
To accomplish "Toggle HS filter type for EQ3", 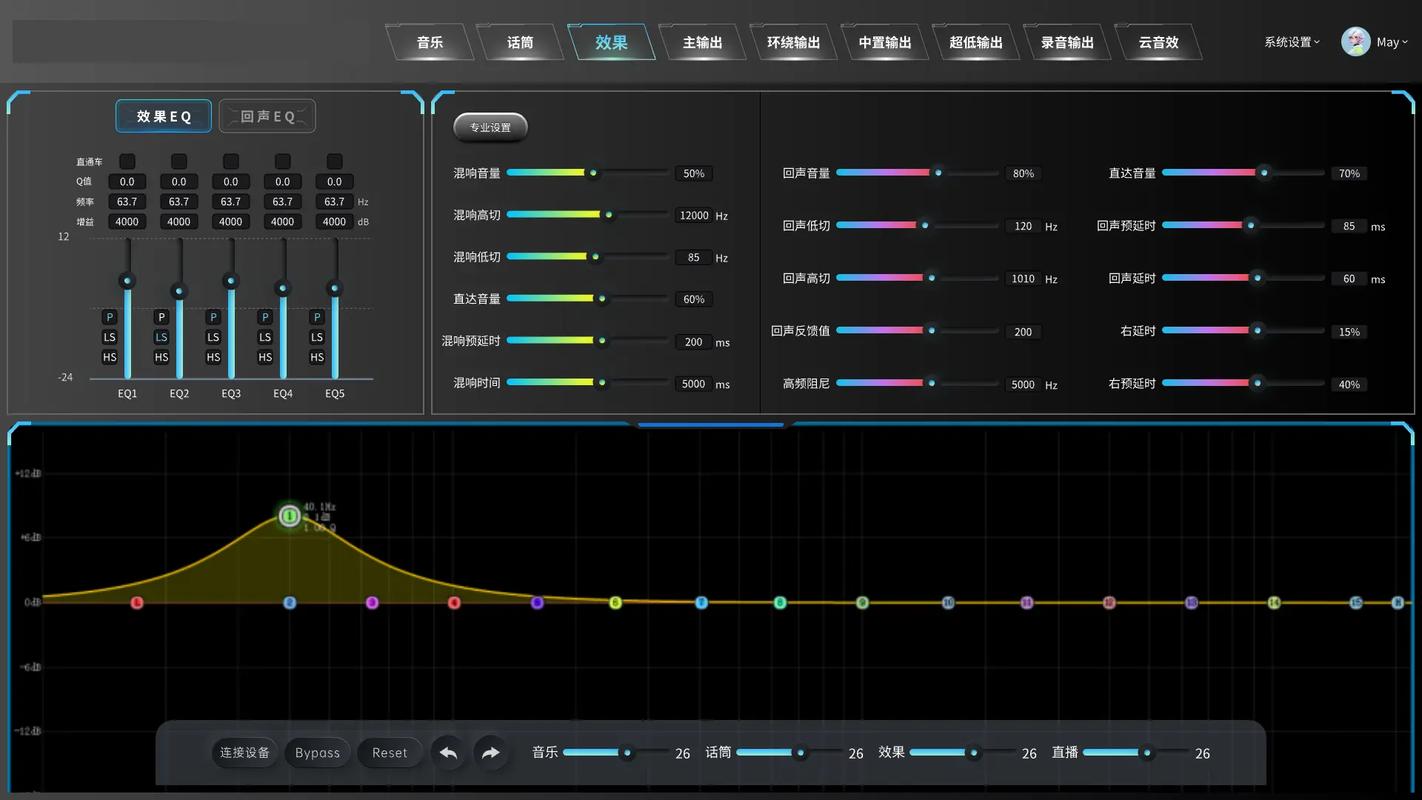I will click(214, 357).
